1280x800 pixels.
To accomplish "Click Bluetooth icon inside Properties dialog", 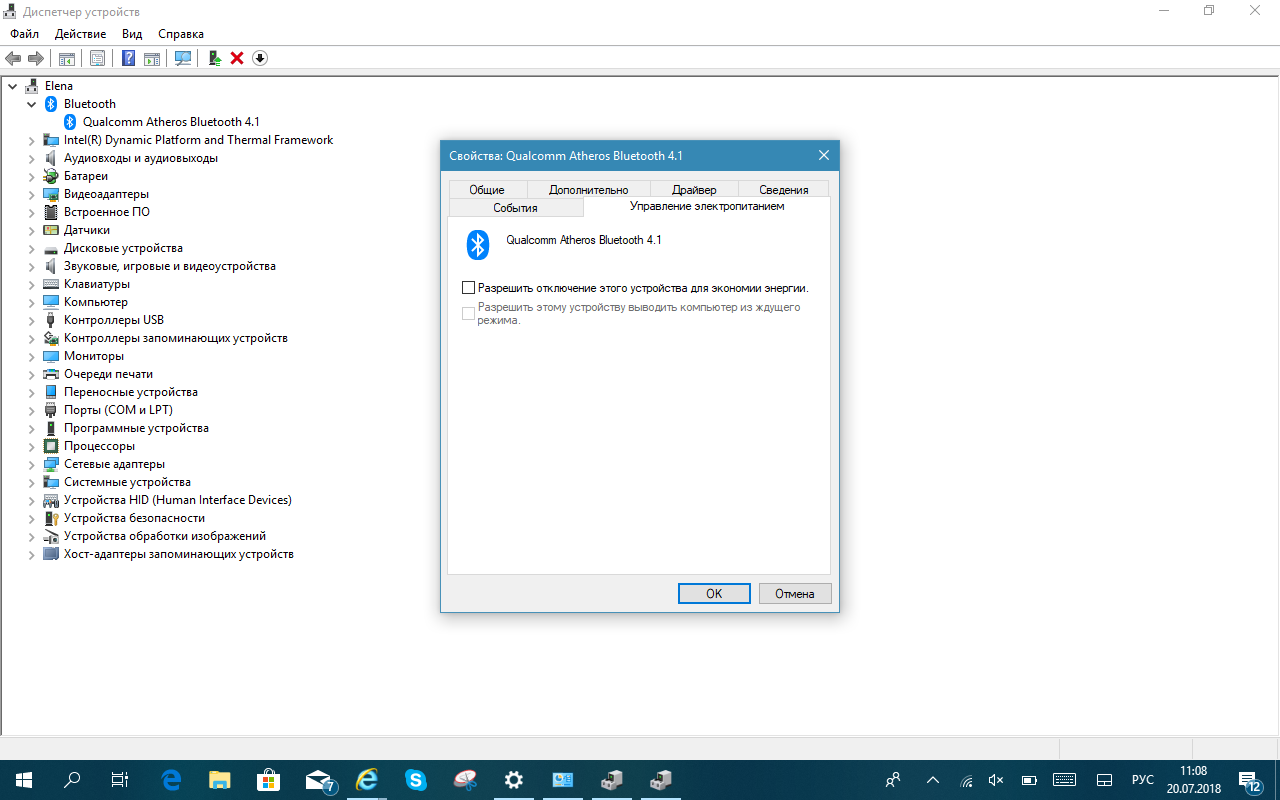I will (478, 245).
